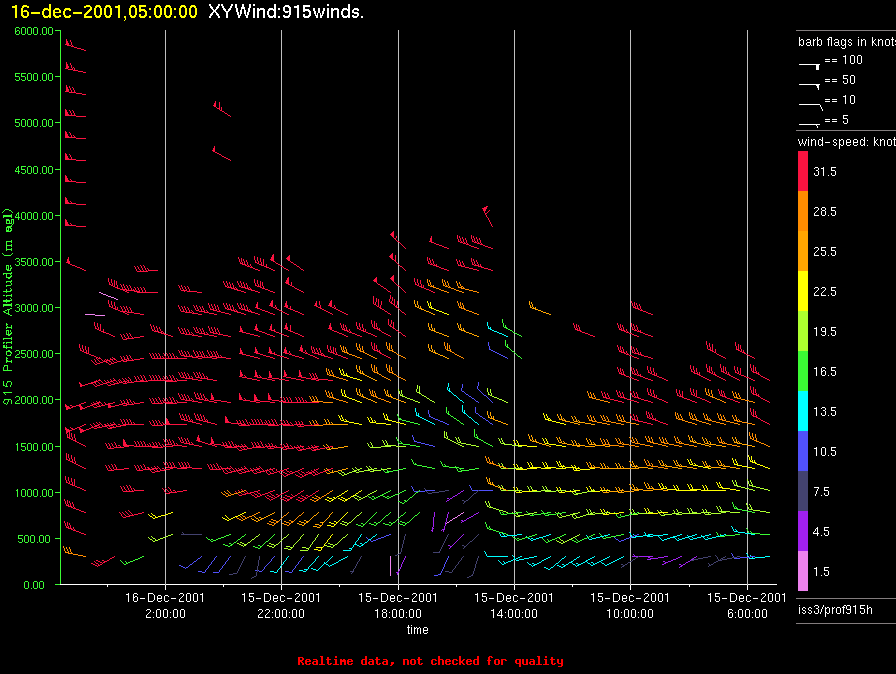The image size is (896, 674).
Task: Click the iss3/prof915h platform label
Action: pyautogui.click(x=835, y=610)
